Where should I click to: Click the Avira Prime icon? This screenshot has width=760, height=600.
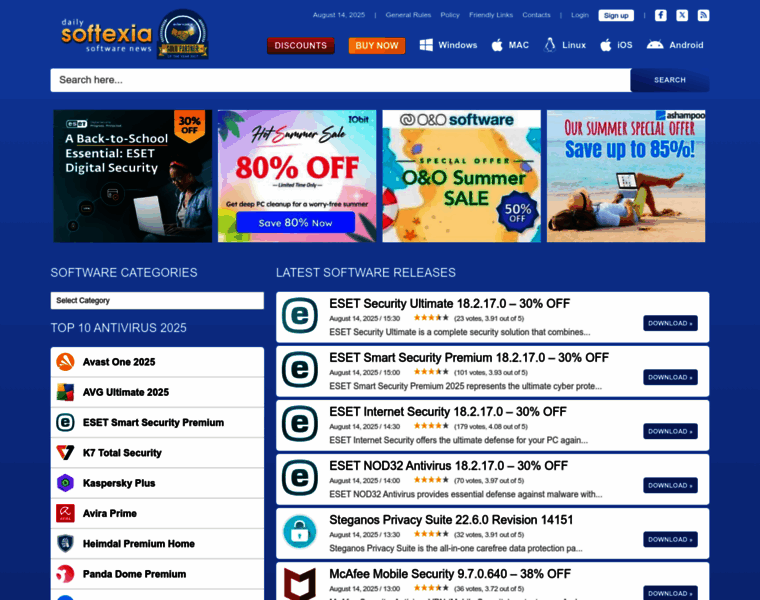point(65,513)
